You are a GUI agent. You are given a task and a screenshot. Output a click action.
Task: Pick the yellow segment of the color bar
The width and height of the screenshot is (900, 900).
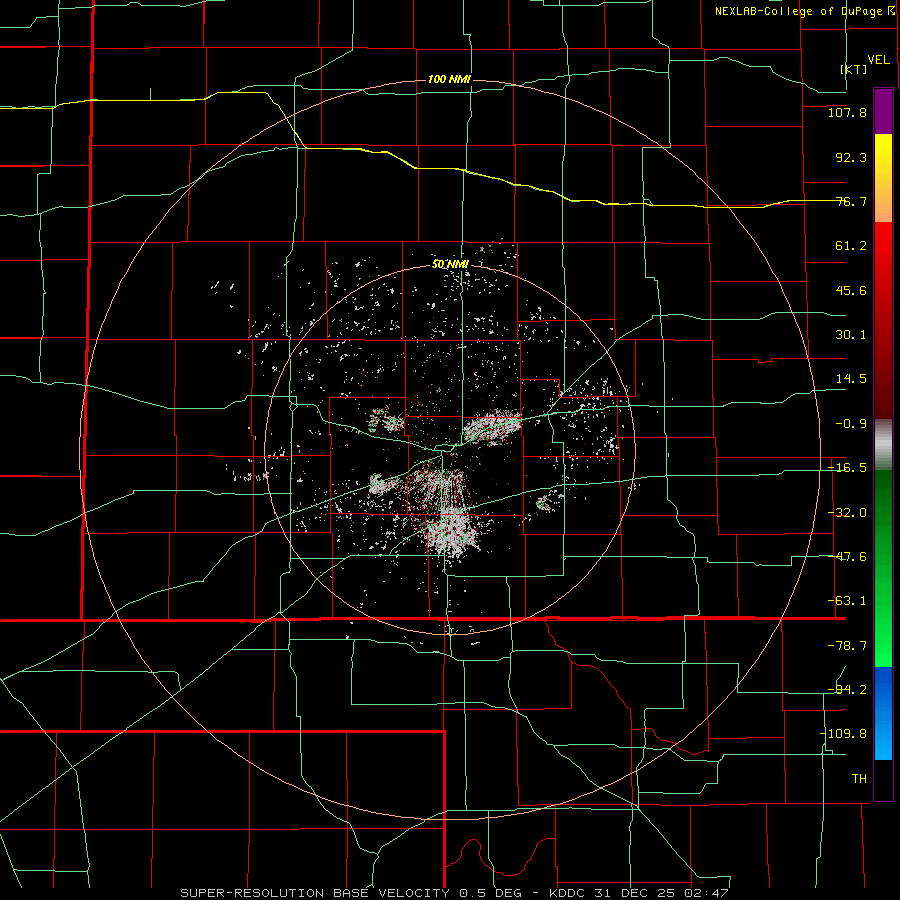coord(883,178)
